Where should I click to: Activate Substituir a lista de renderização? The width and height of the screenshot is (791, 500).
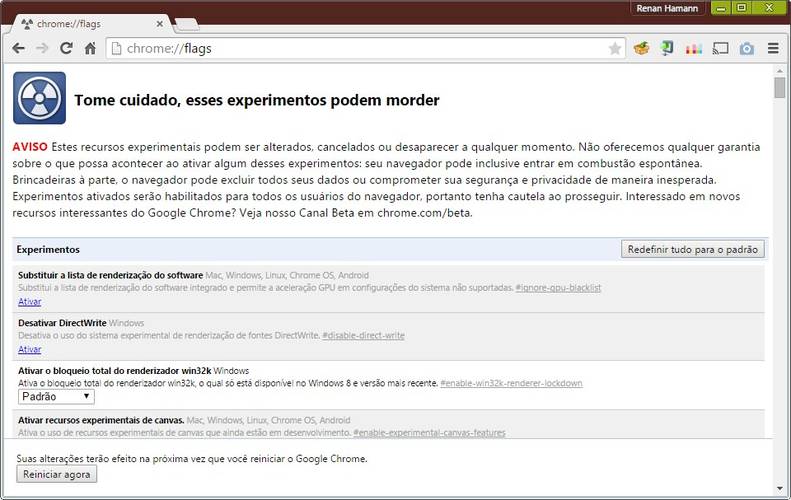pos(29,302)
